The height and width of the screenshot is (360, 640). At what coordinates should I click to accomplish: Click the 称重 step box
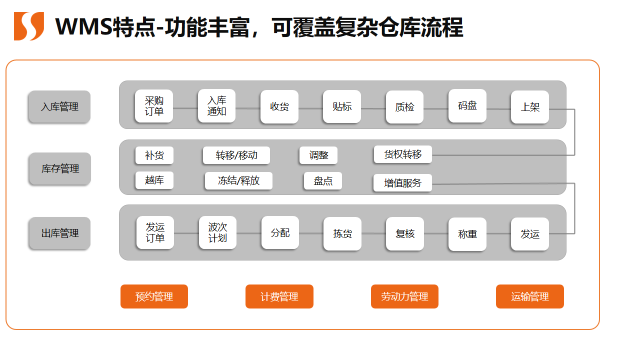[x=467, y=234]
